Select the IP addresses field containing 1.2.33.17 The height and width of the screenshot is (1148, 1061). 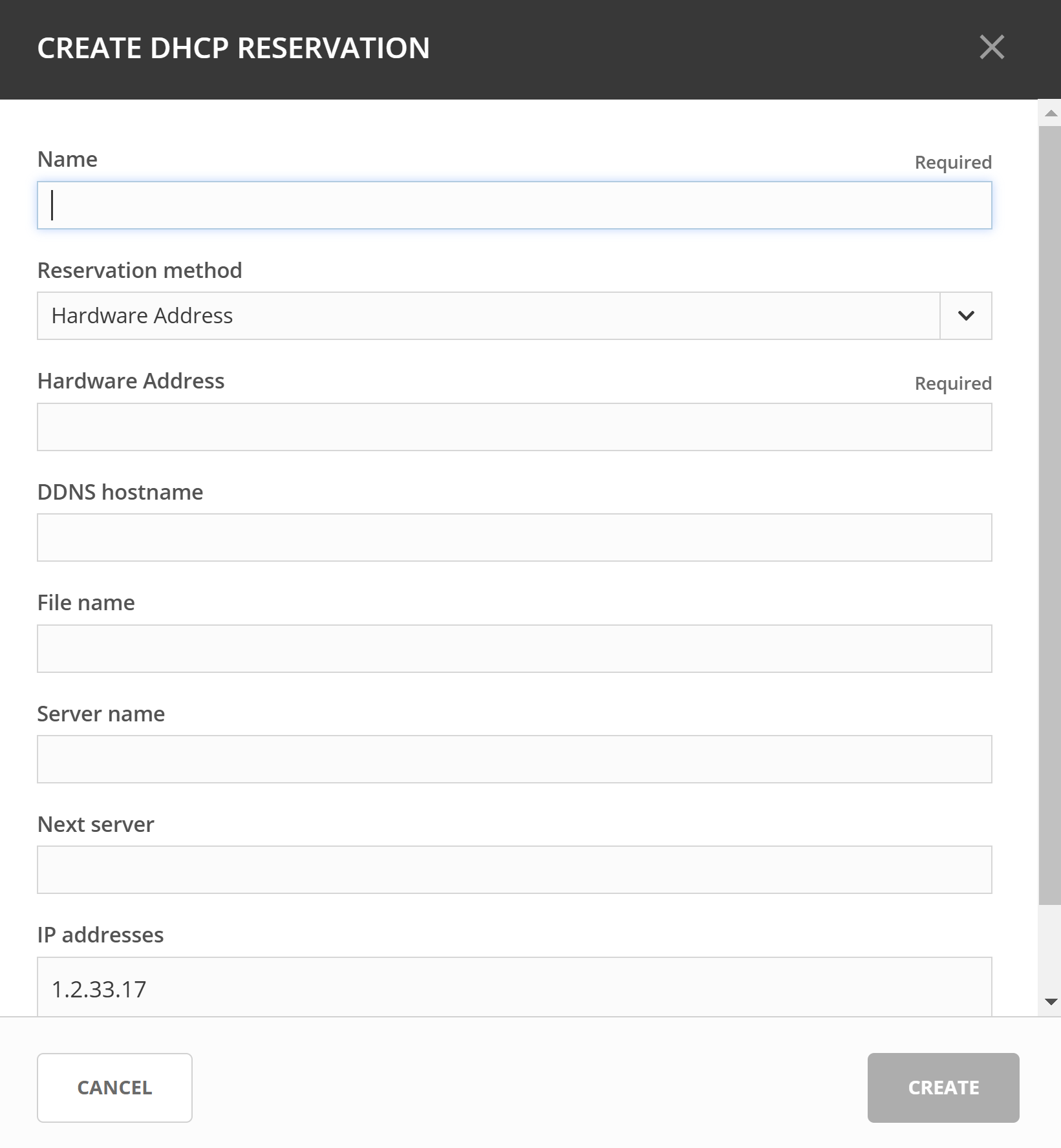coord(514,988)
